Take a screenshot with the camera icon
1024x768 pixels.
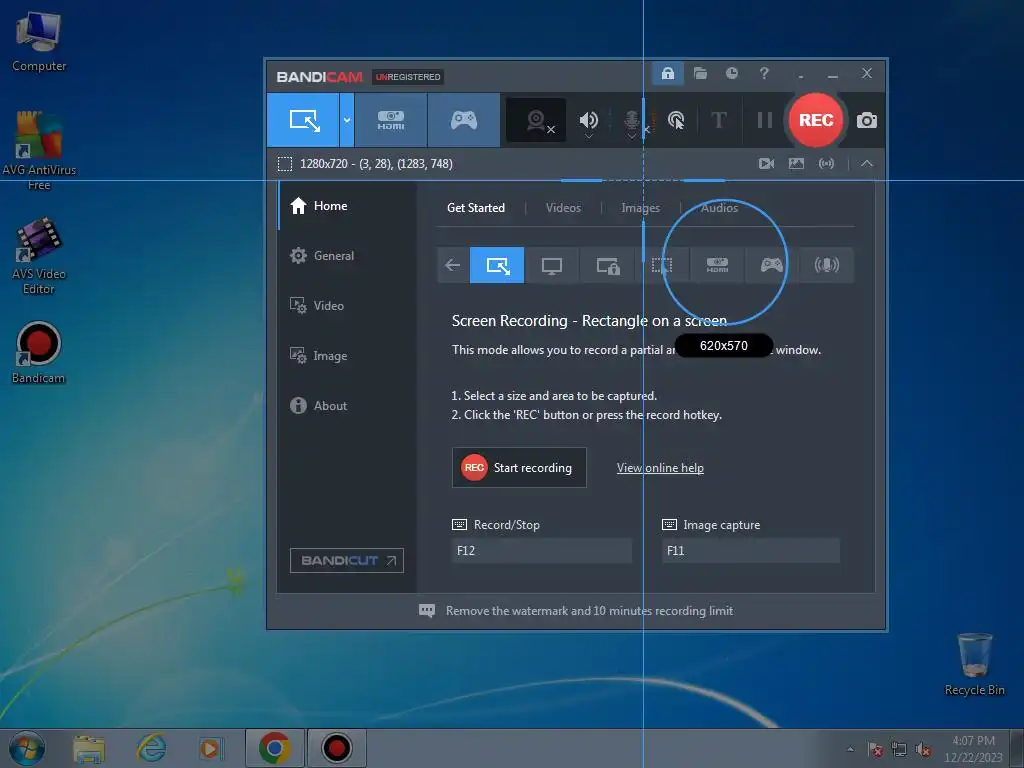click(867, 120)
